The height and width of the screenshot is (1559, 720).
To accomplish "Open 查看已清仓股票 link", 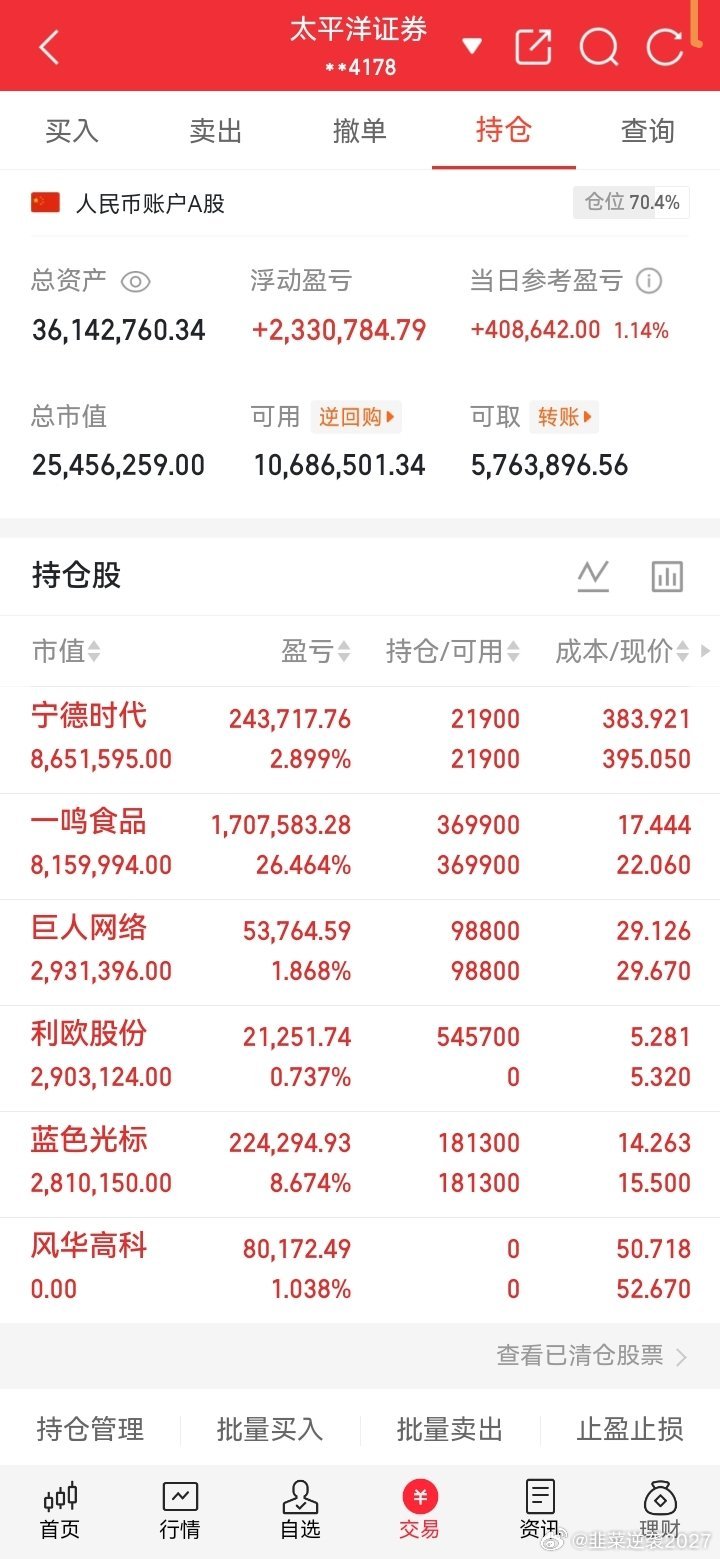I will pyautogui.click(x=592, y=1355).
